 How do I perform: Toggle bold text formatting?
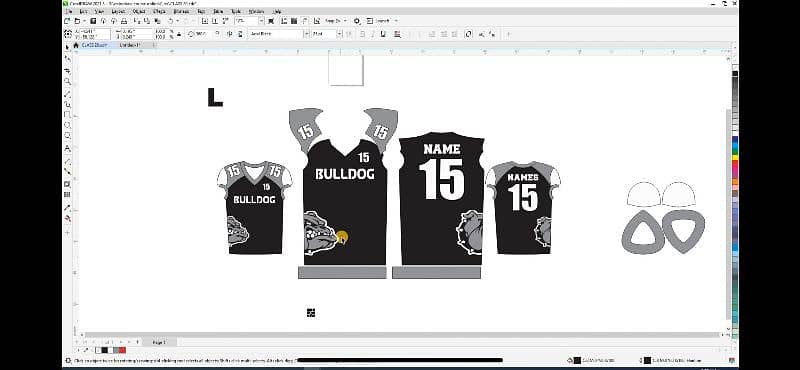[x=362, y=34]
